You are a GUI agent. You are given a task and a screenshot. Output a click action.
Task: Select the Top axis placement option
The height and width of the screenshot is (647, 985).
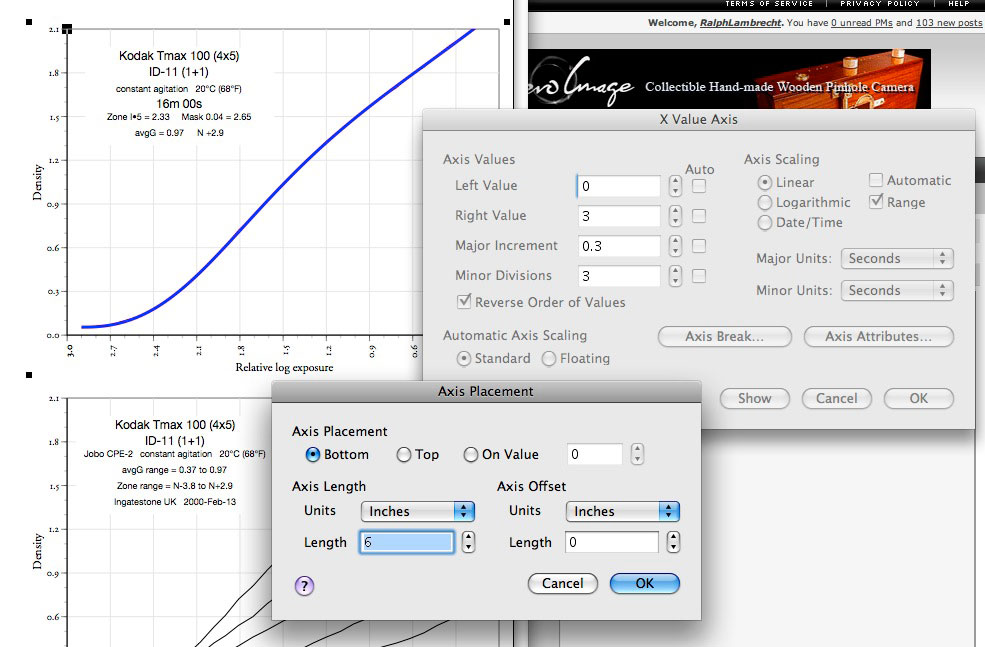point(404,454)
